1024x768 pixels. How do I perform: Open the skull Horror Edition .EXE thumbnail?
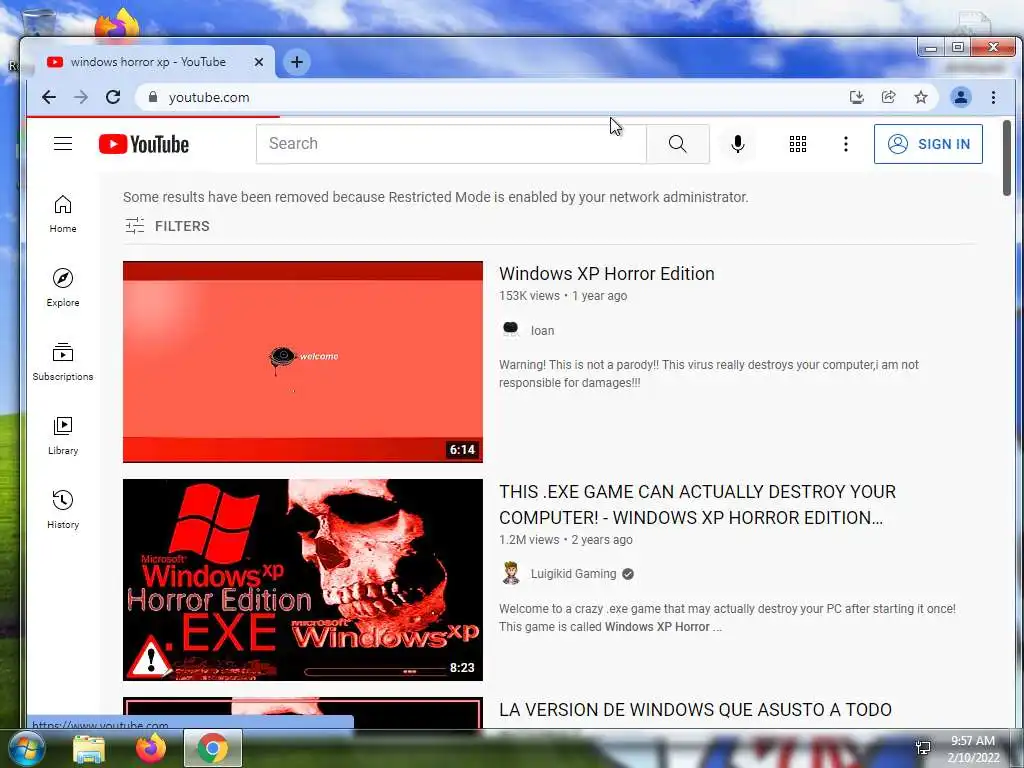(x=303, y=580)
